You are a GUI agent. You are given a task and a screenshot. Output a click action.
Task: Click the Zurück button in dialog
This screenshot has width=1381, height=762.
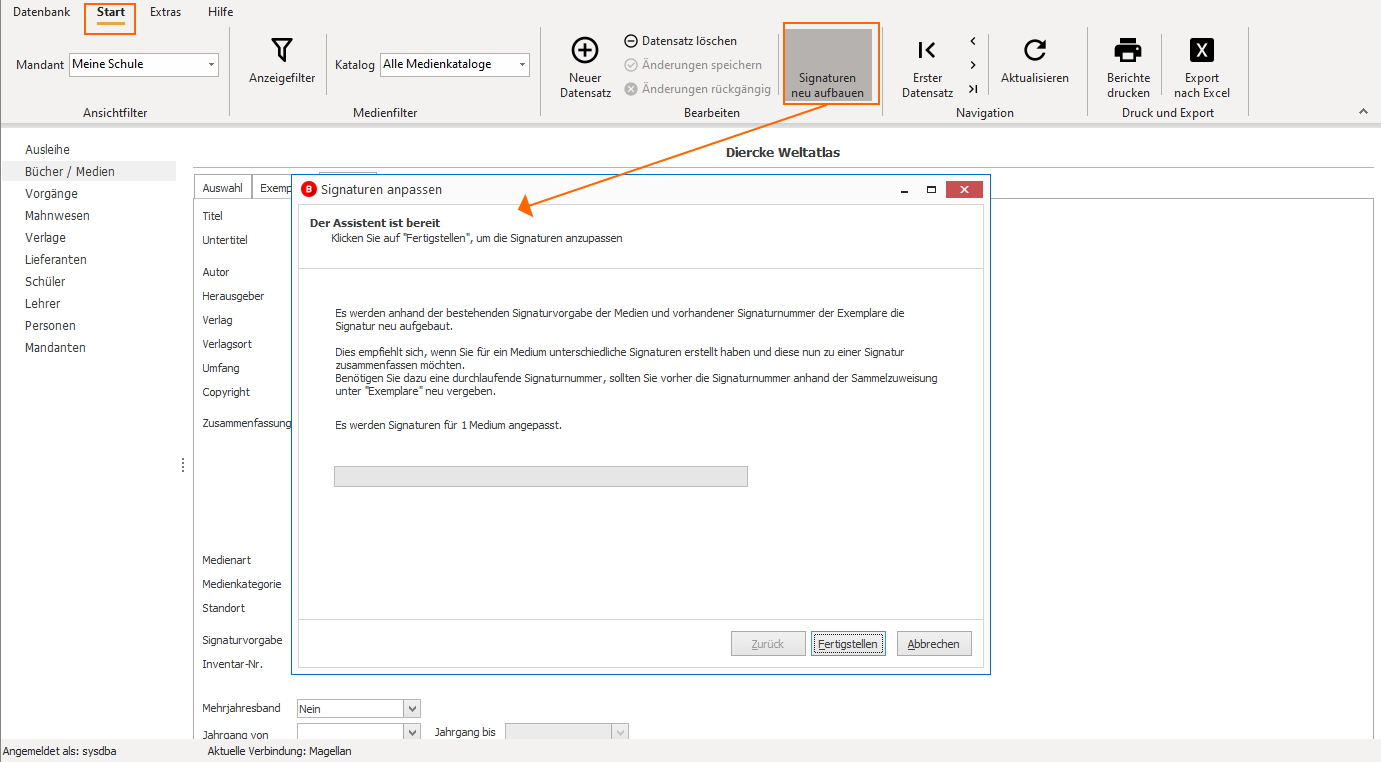click(768, 644)
